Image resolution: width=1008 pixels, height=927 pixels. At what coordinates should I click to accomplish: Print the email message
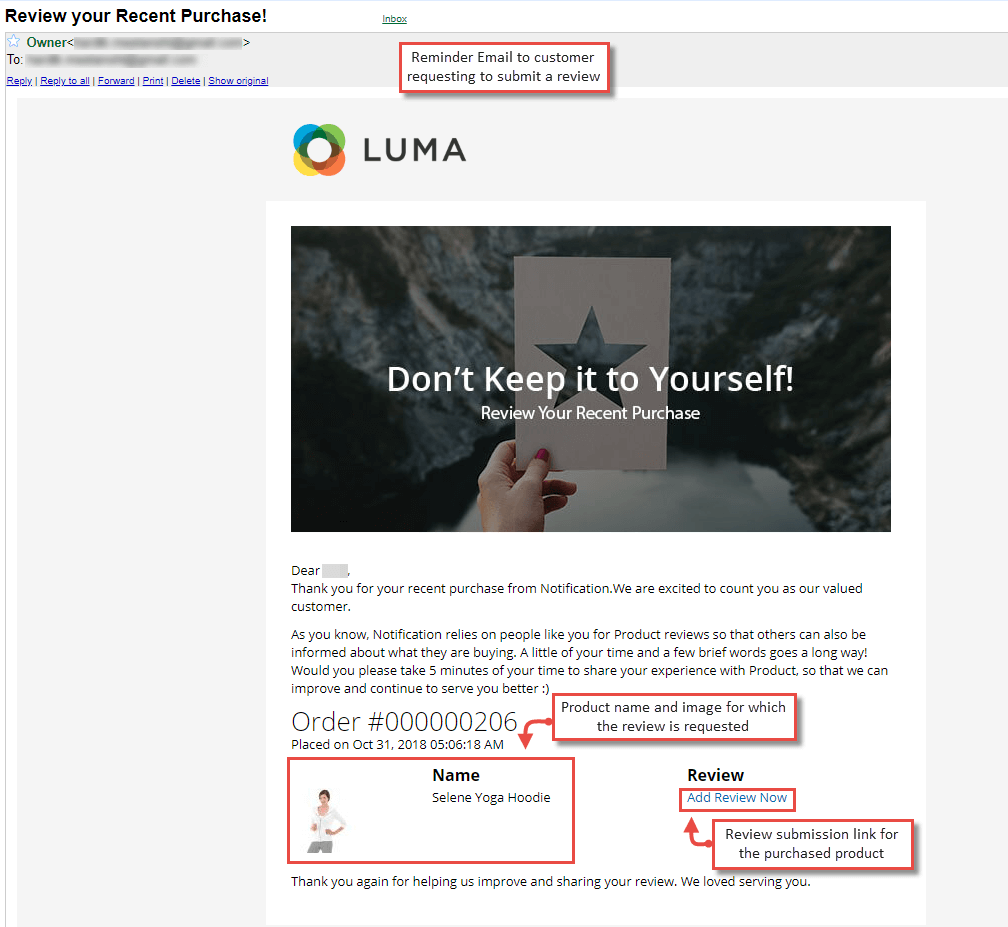coord(153,81)
